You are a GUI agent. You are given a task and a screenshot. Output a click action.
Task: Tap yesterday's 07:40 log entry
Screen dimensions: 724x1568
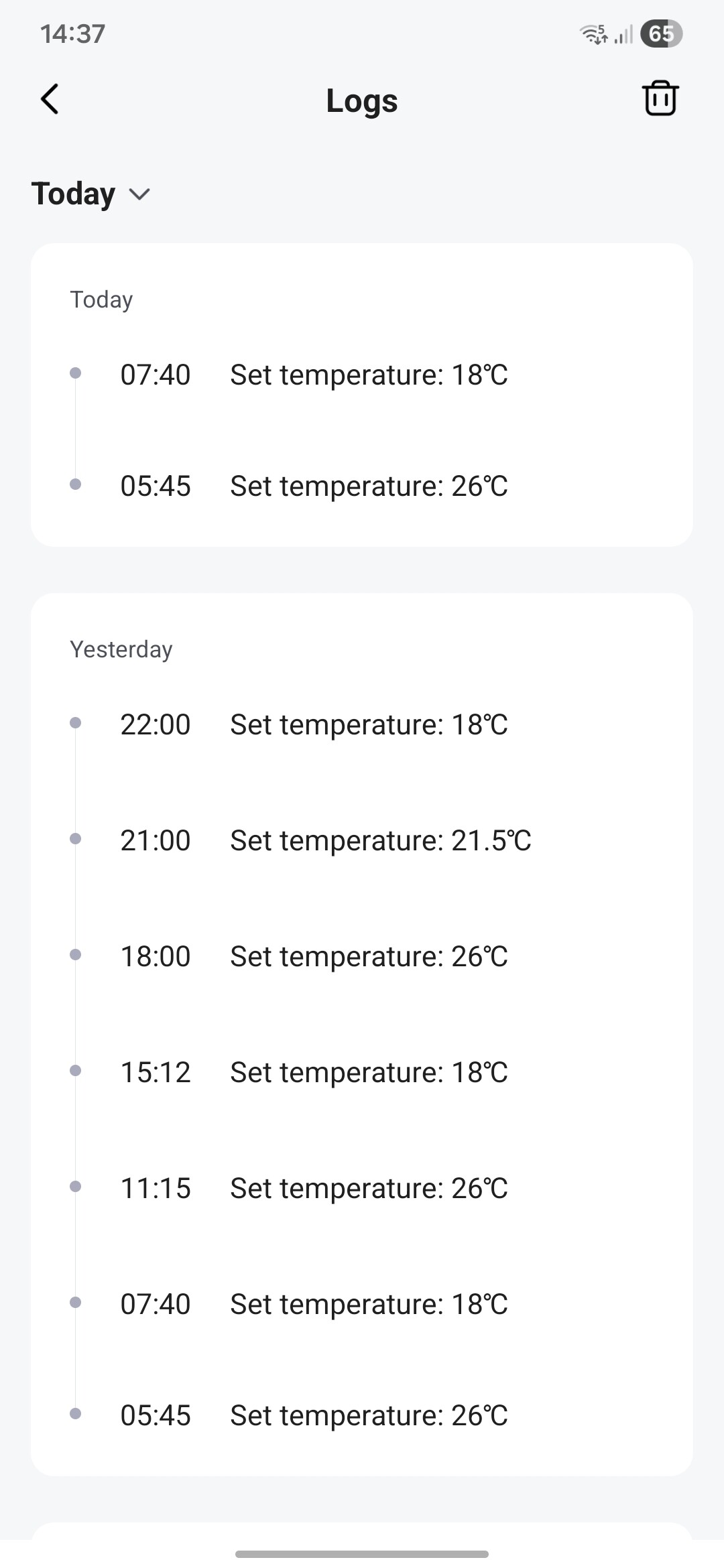[x=314, y=1304]
